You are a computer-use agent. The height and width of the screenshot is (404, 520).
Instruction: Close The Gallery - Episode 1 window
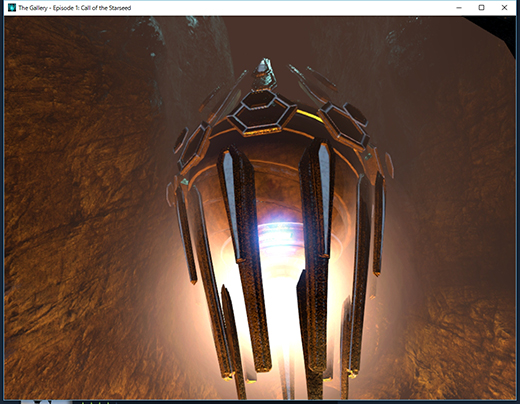pyautogui.click(x=504, y=8)
